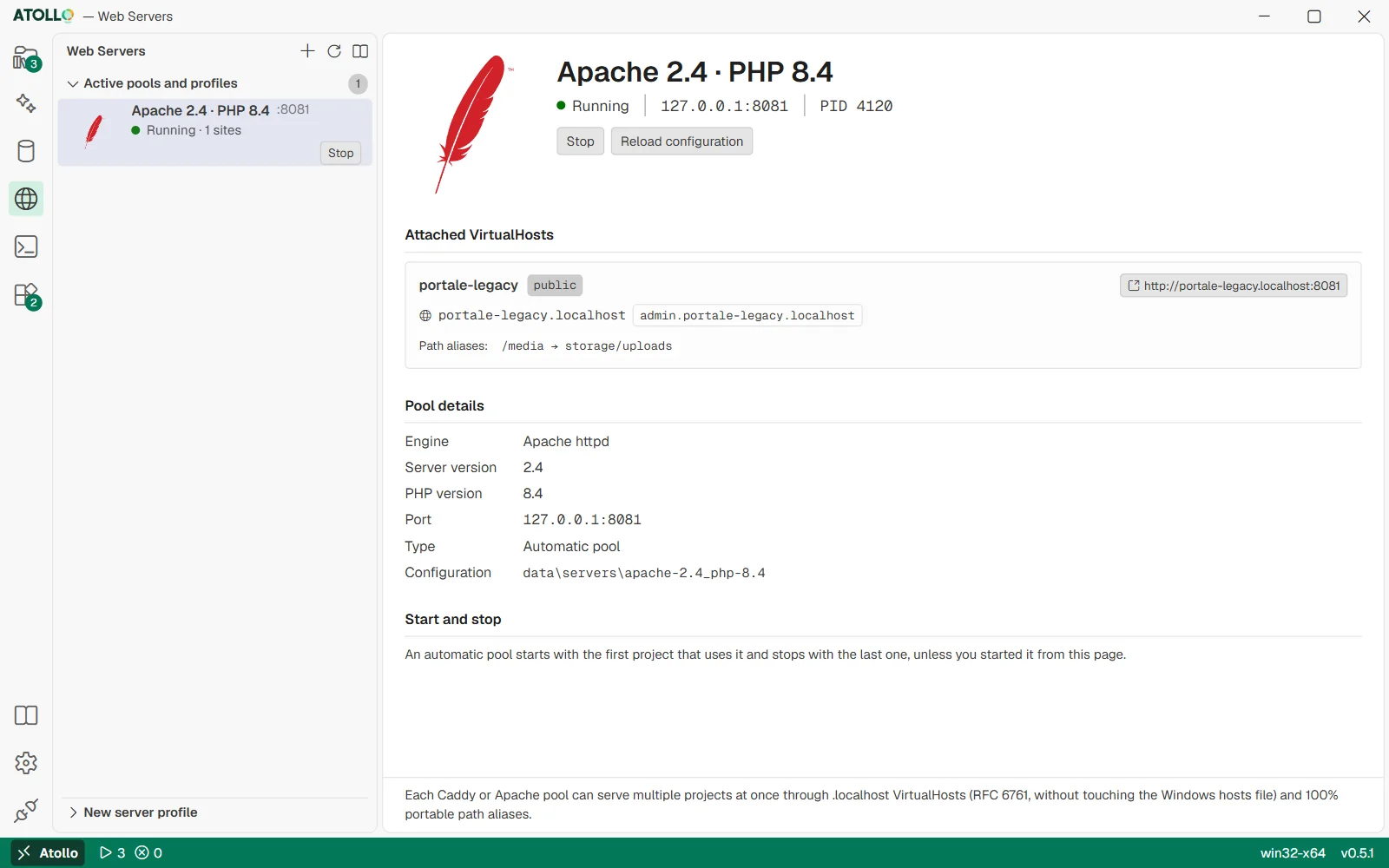This screenshot has height=868, width=1389.
Task: Click the 127.0.0.1:8081 address in header
Action: pos(724,106)
